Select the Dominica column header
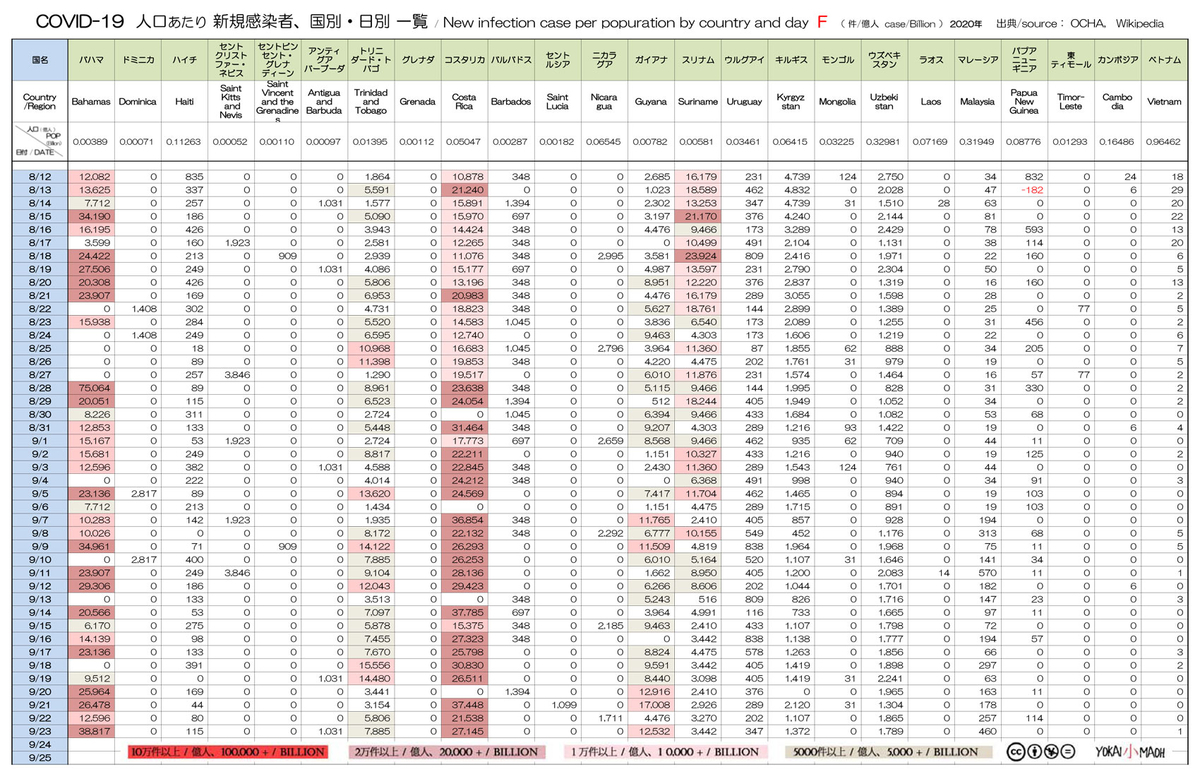 [137, 102]
